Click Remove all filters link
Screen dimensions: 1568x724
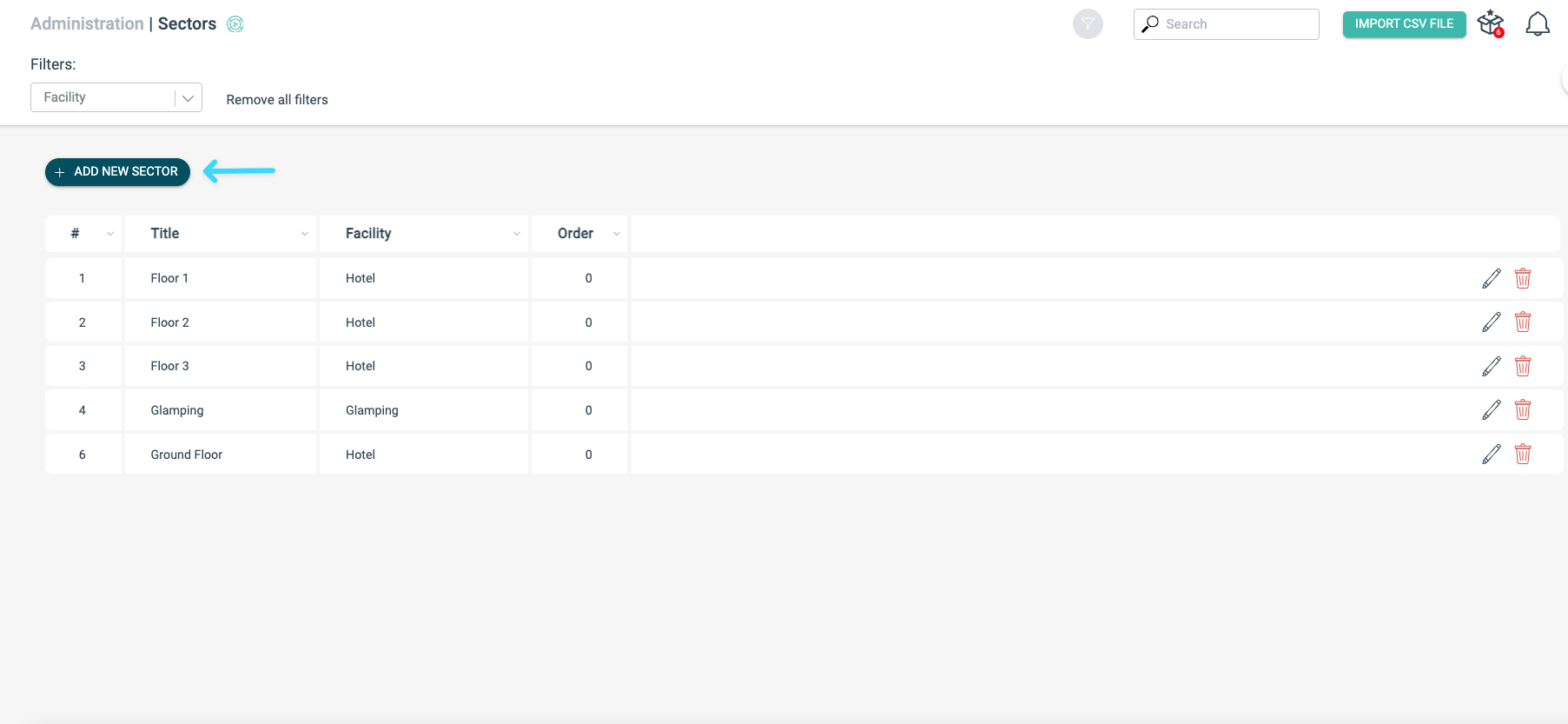pos(277,100)
